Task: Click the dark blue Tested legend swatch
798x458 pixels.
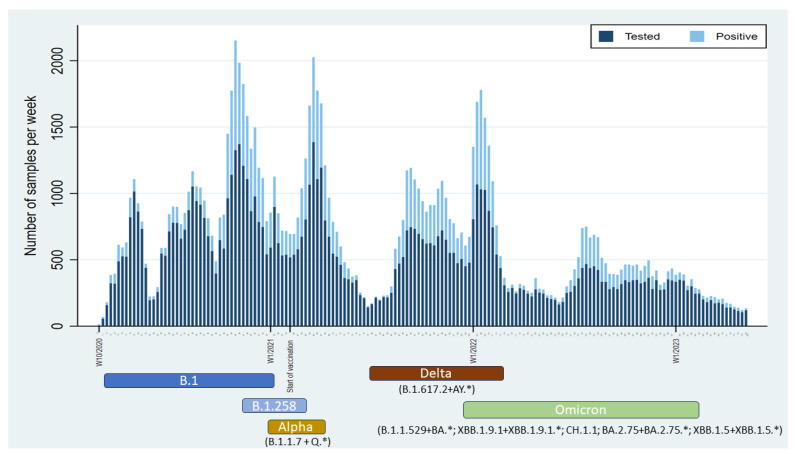Action: point(606,36)
